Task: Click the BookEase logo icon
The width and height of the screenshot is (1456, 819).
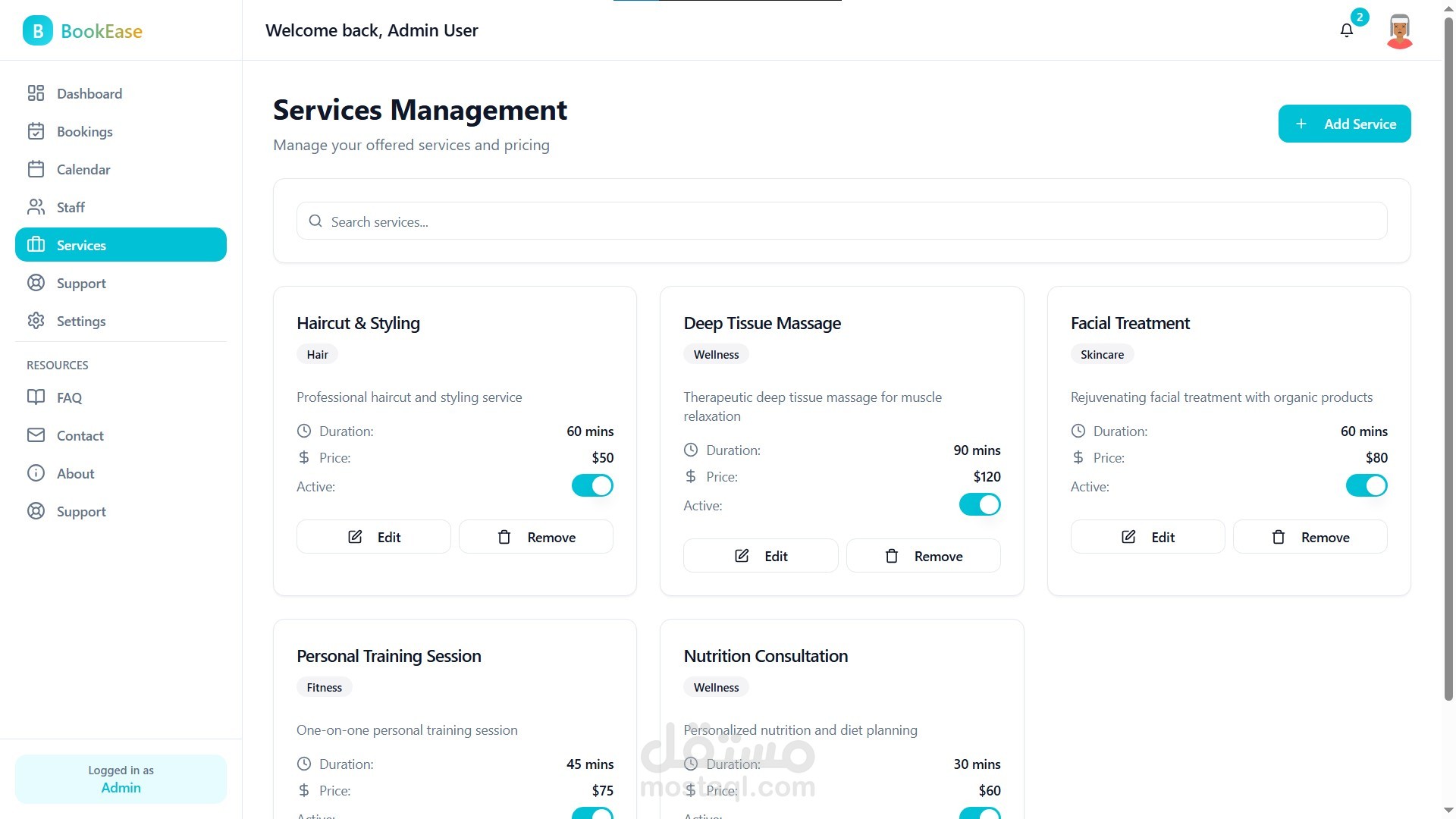Action: (x=37, y=31)
